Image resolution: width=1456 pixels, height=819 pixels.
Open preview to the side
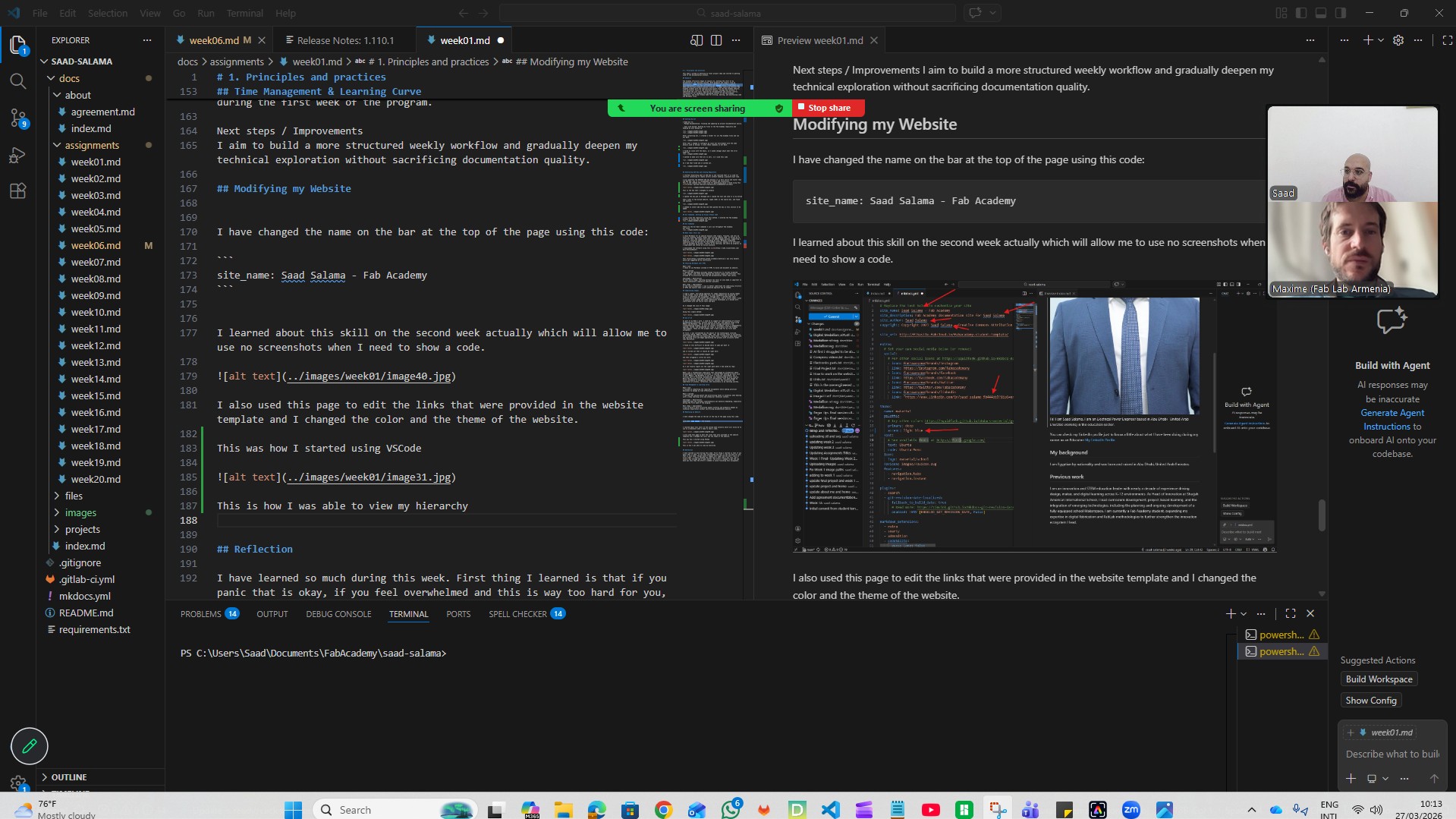click(x=697, y=40)
